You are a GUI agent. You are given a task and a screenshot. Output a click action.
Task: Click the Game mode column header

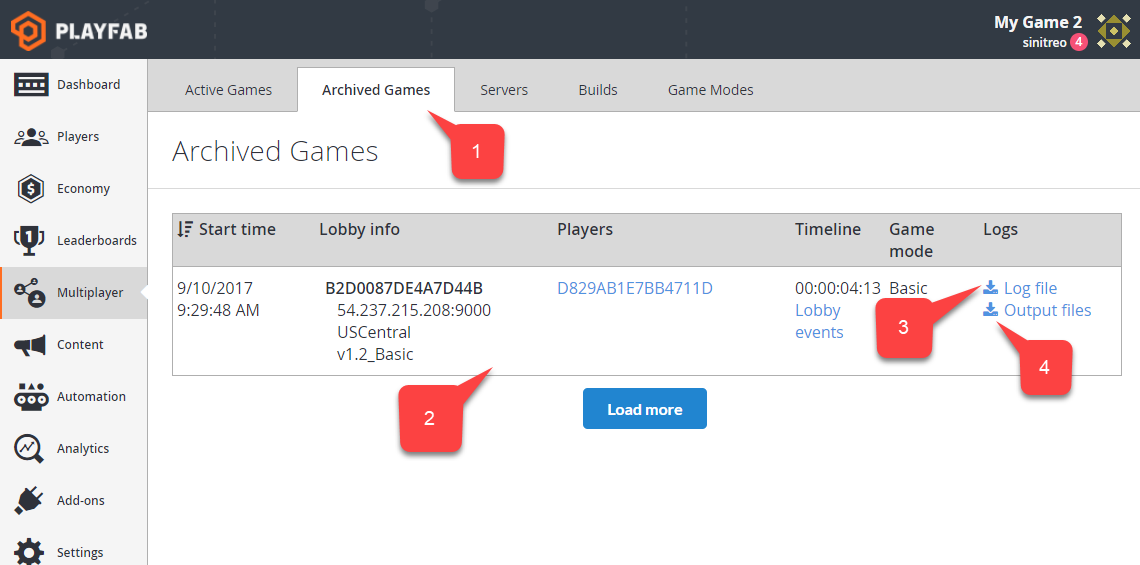click(912, 241)
